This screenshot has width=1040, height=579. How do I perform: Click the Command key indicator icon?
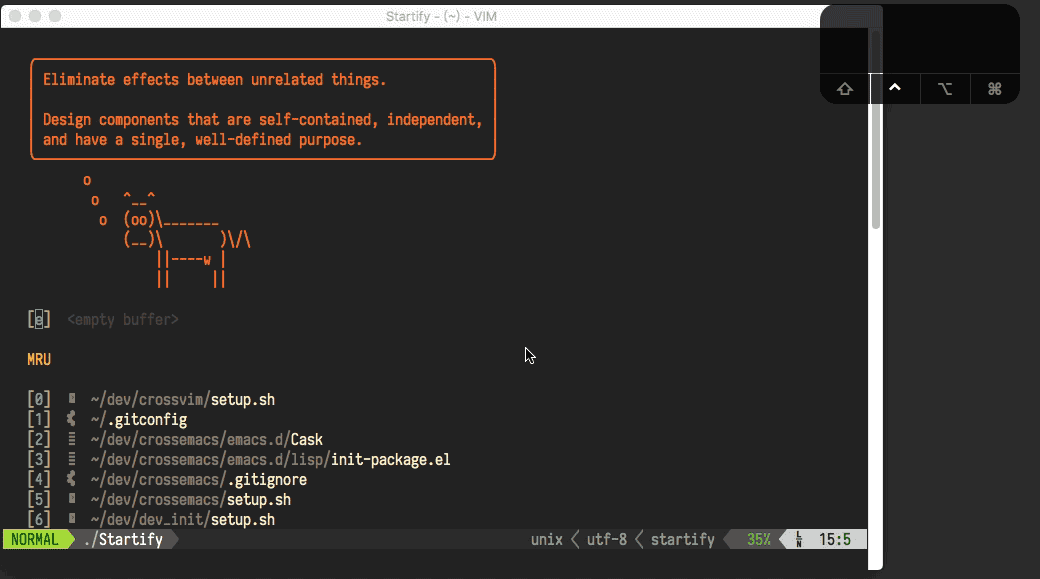click(994, 89)
